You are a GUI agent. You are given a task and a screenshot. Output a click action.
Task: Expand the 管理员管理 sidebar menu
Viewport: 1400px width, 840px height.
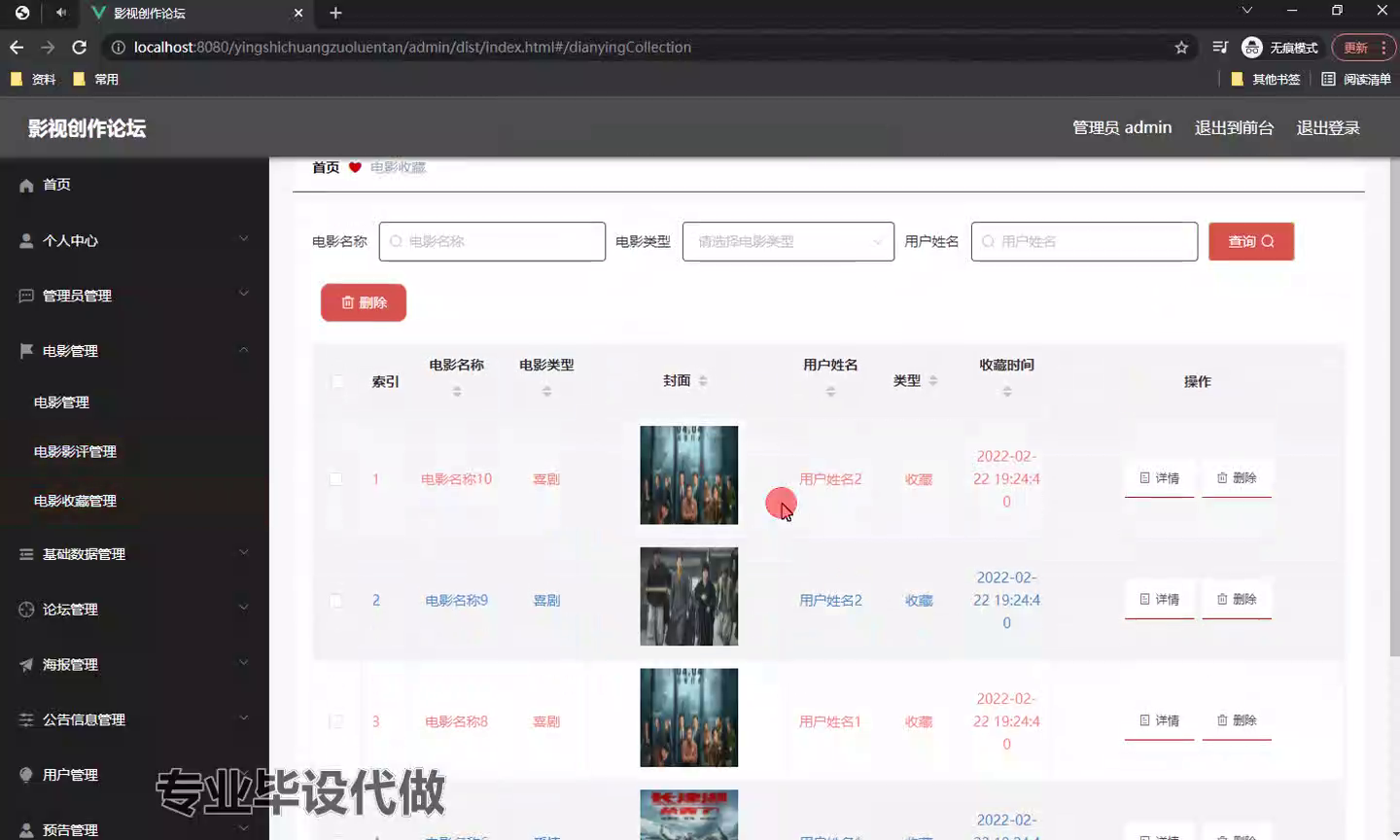click(x=244, y=294)
